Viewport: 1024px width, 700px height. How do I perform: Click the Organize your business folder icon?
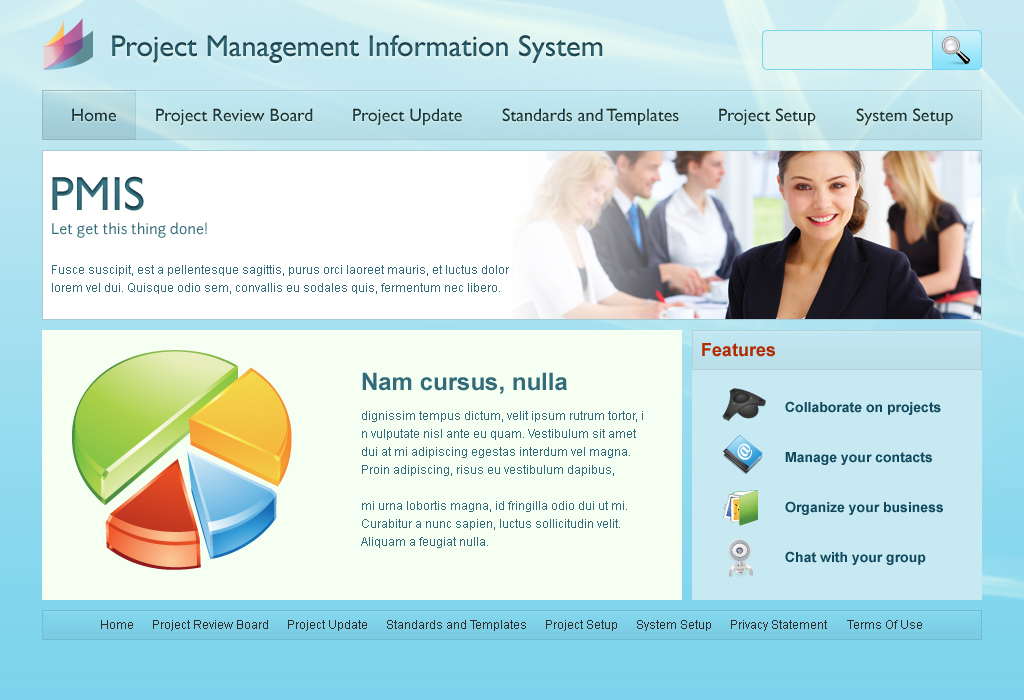[741, 507]
